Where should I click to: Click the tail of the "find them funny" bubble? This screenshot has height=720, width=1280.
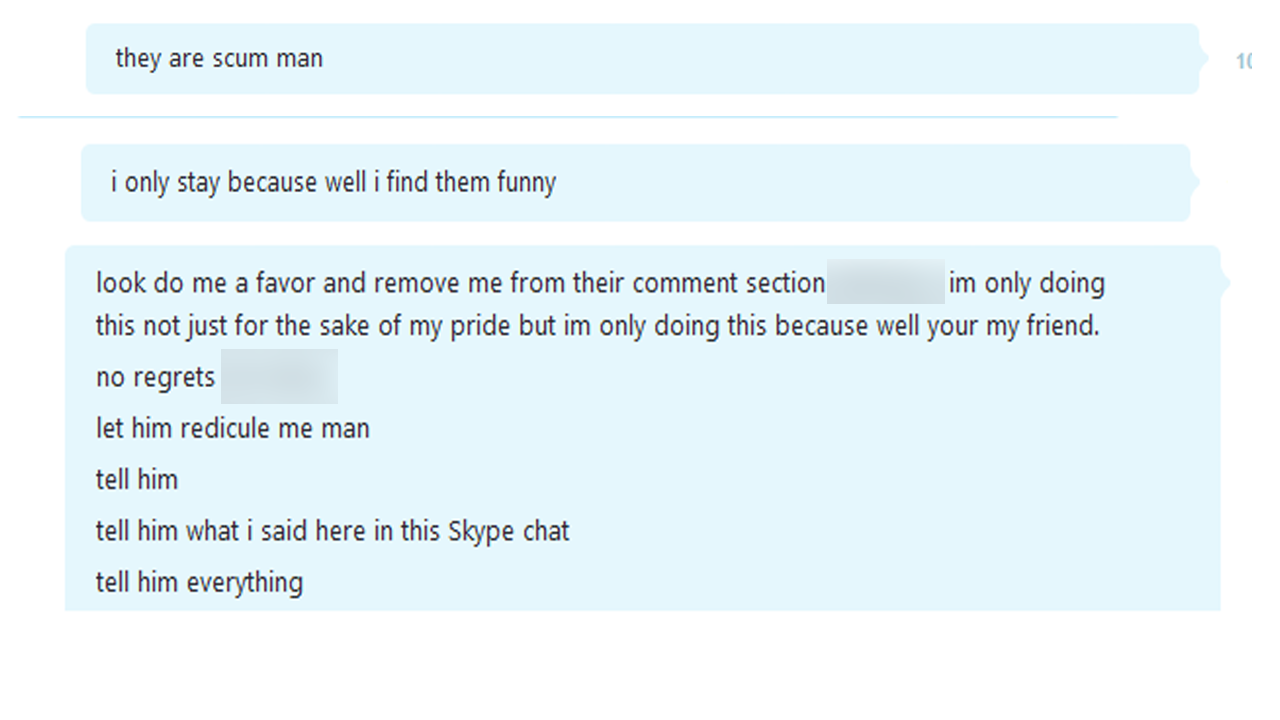coord(1195,182)
